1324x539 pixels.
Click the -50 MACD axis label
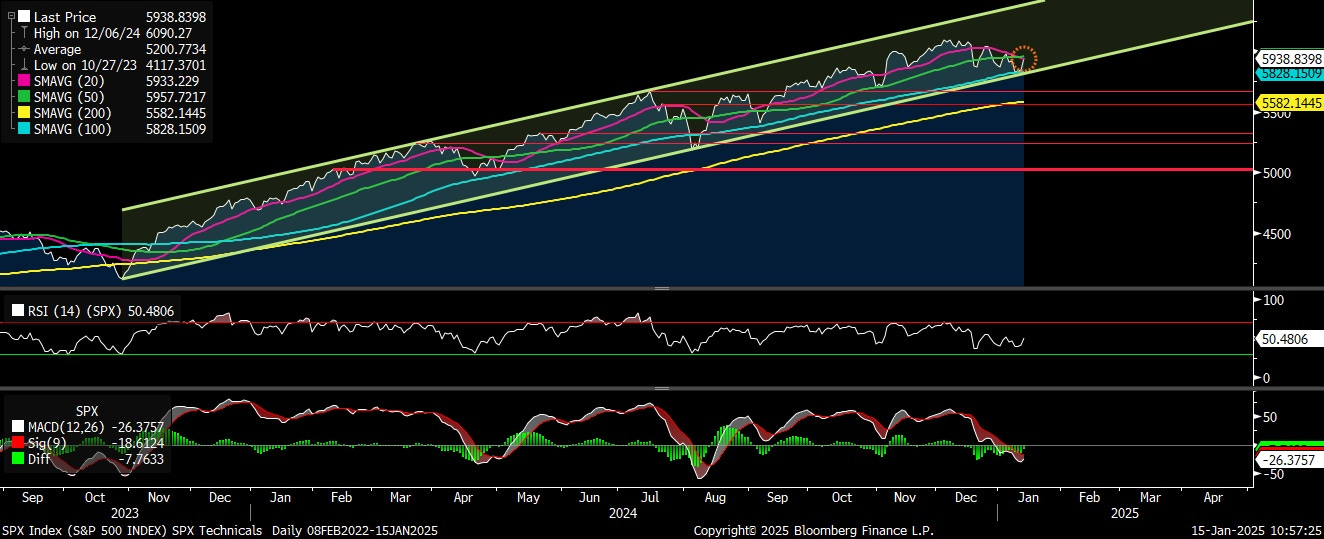(1273, 474)
